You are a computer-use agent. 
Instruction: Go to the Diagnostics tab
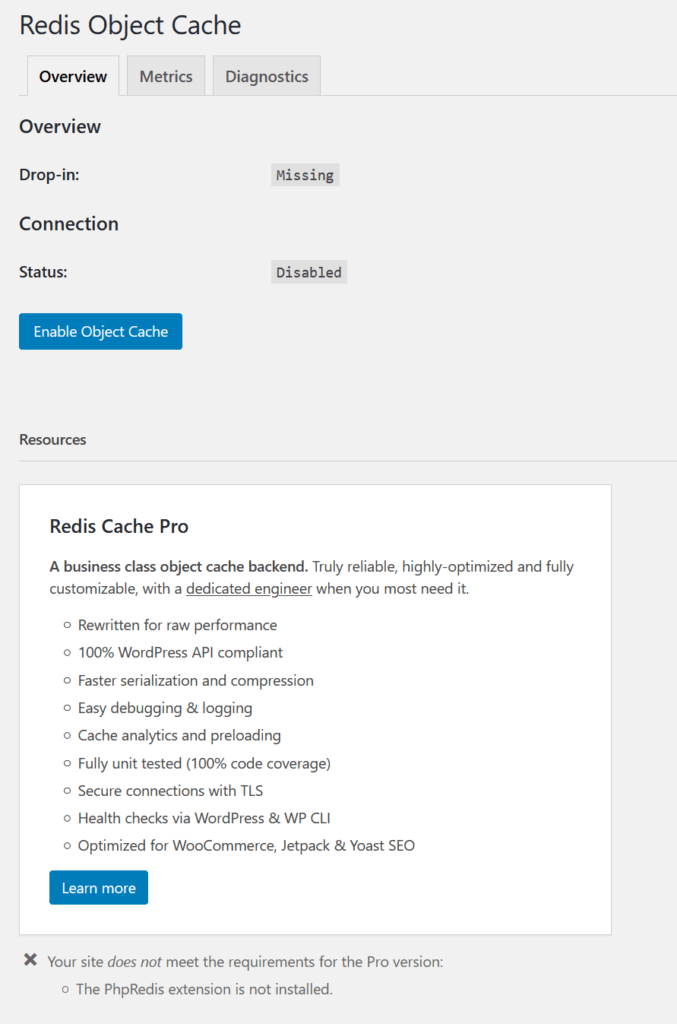click(266, 76)
